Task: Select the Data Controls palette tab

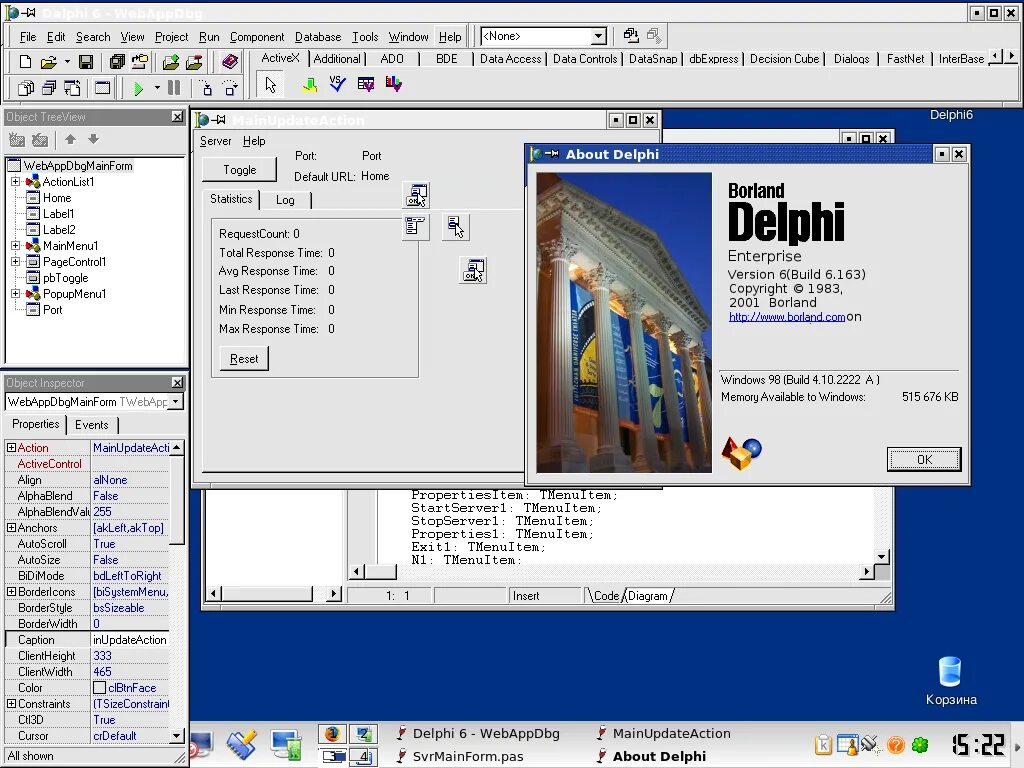Action: tap(584, 59)
